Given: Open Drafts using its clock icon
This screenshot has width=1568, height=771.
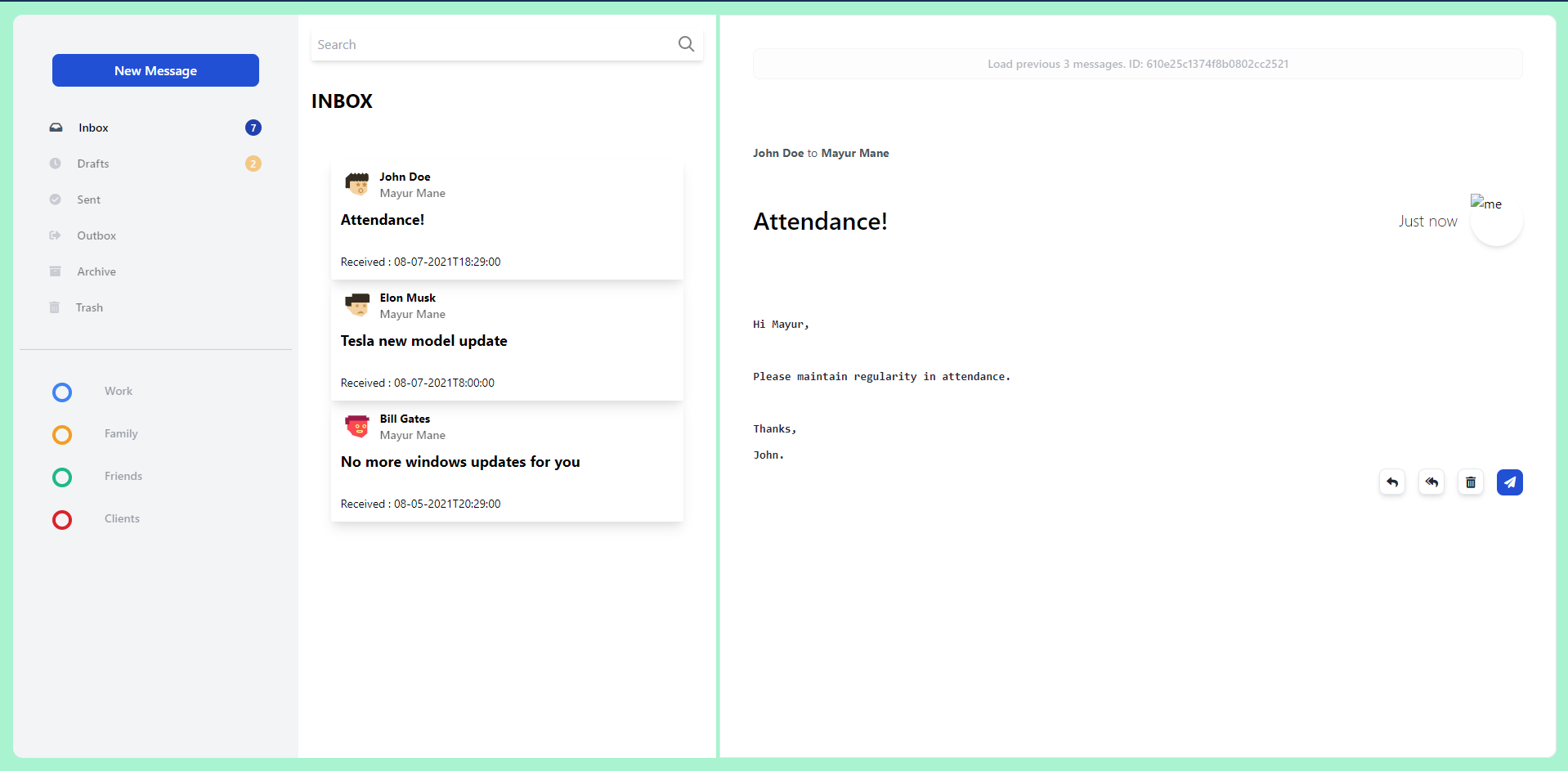Looking at the screenshot, I should pos(55,164).
